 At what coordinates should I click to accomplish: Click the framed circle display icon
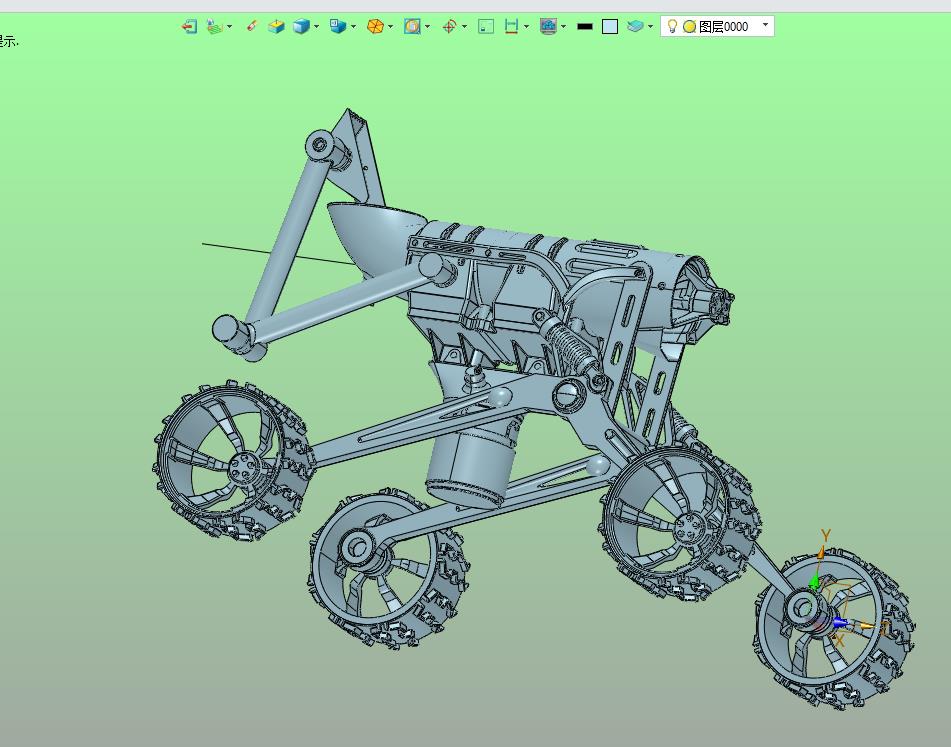coord(412,27)
